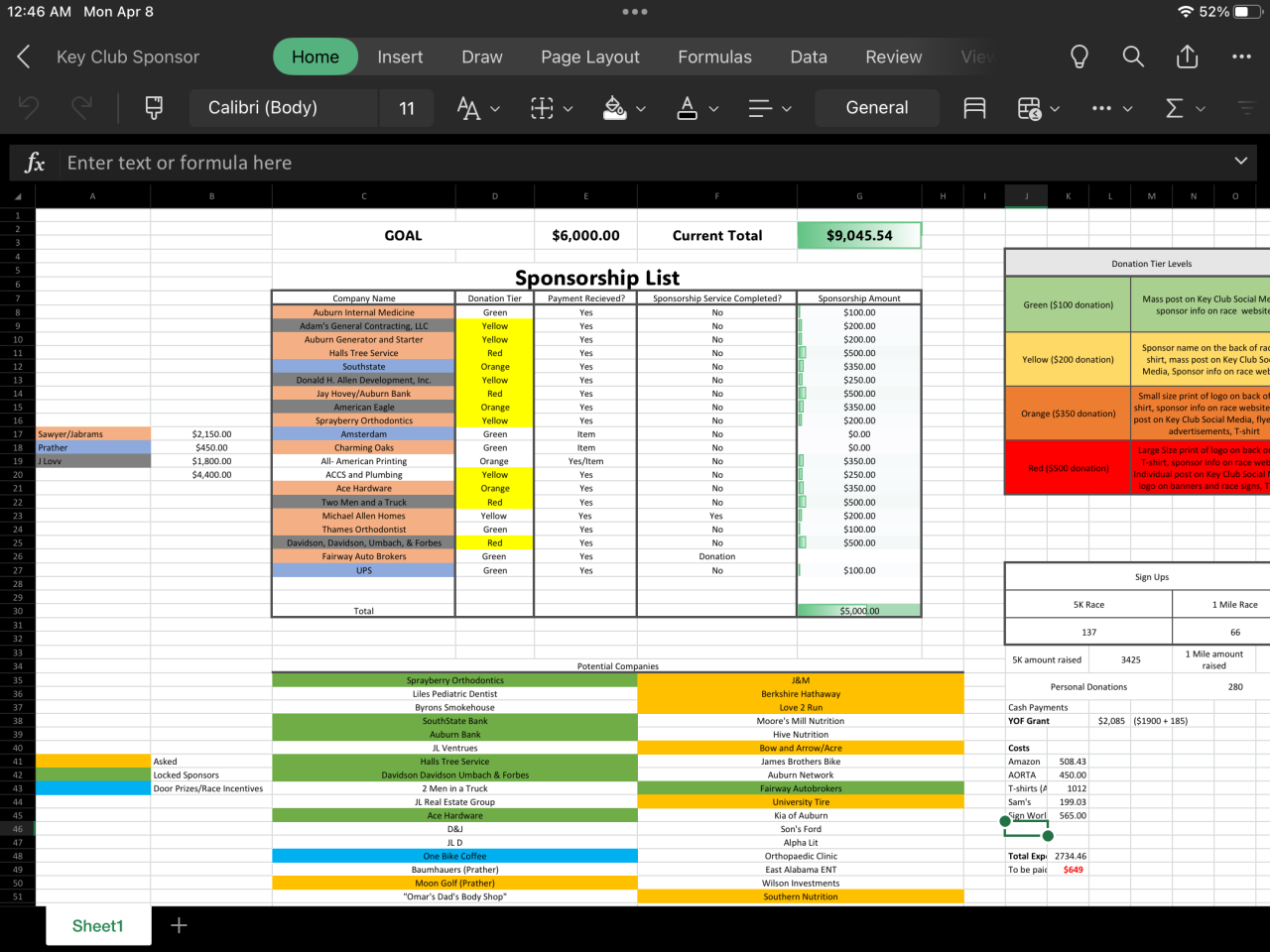
Task: Click the fx insert function icon
Action: [35, 163]
